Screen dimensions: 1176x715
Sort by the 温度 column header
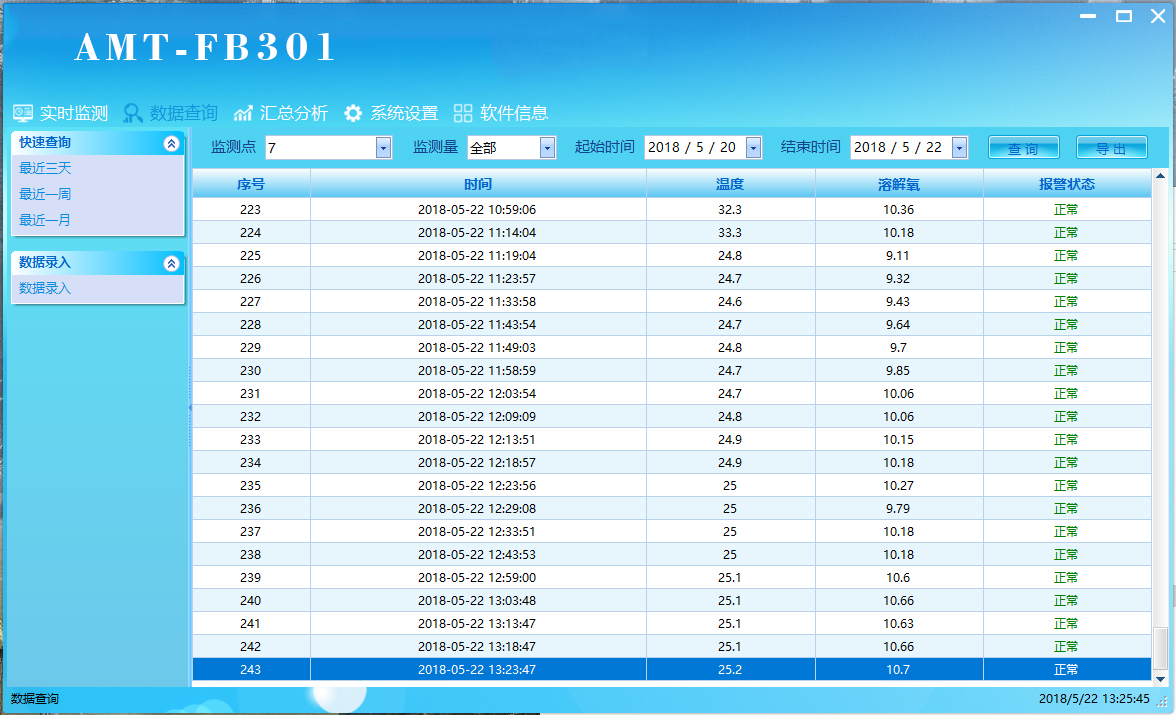pyautogui.click(x=730, y=184)
